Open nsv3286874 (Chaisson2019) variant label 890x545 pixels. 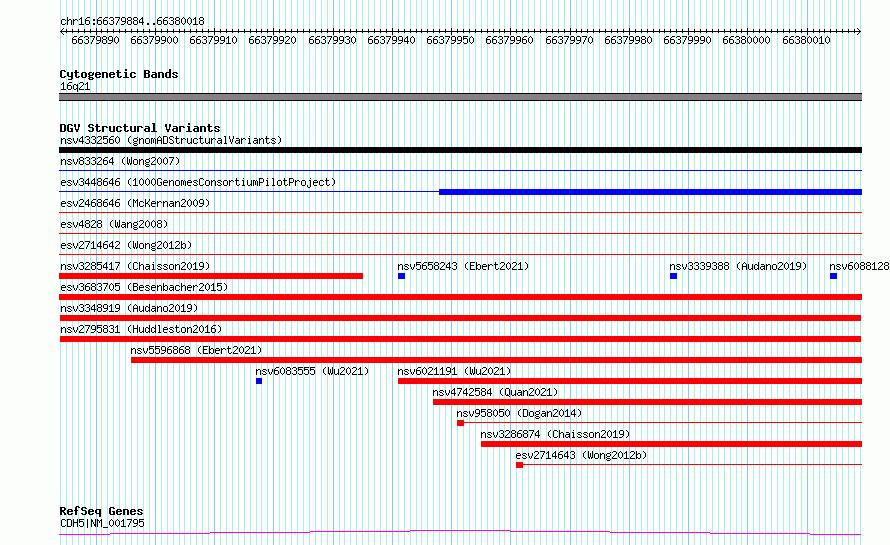pyautogui.click(x=555, y=434)
